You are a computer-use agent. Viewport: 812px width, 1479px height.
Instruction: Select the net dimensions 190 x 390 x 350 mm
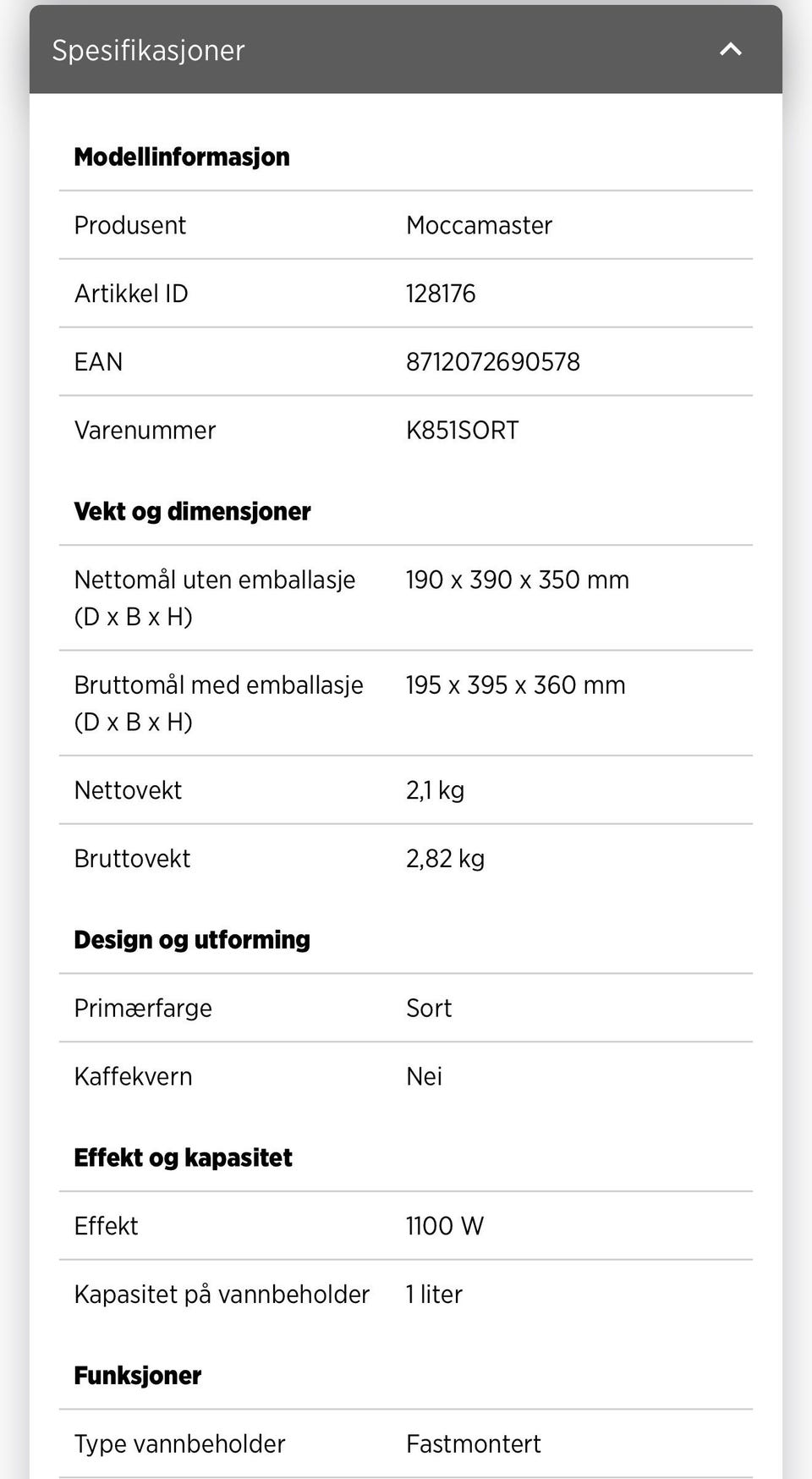pos(517,580)
